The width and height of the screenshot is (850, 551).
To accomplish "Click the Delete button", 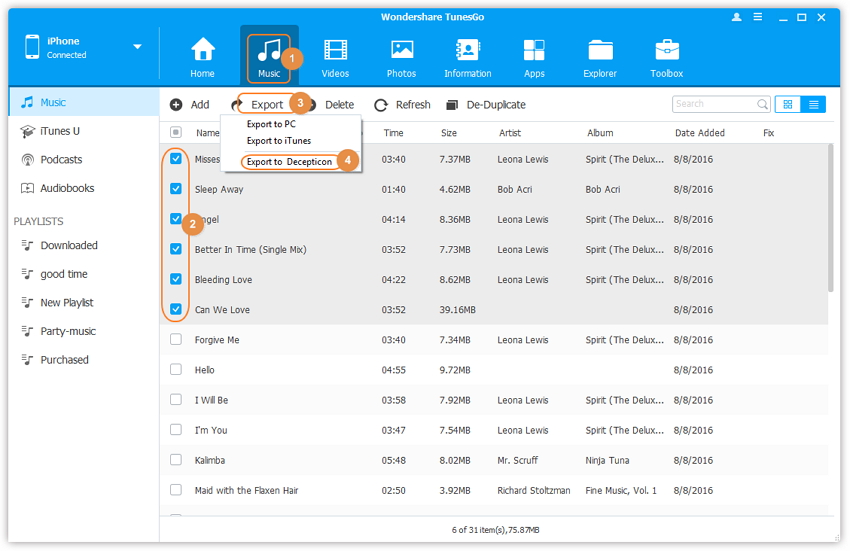I will 339,105.
